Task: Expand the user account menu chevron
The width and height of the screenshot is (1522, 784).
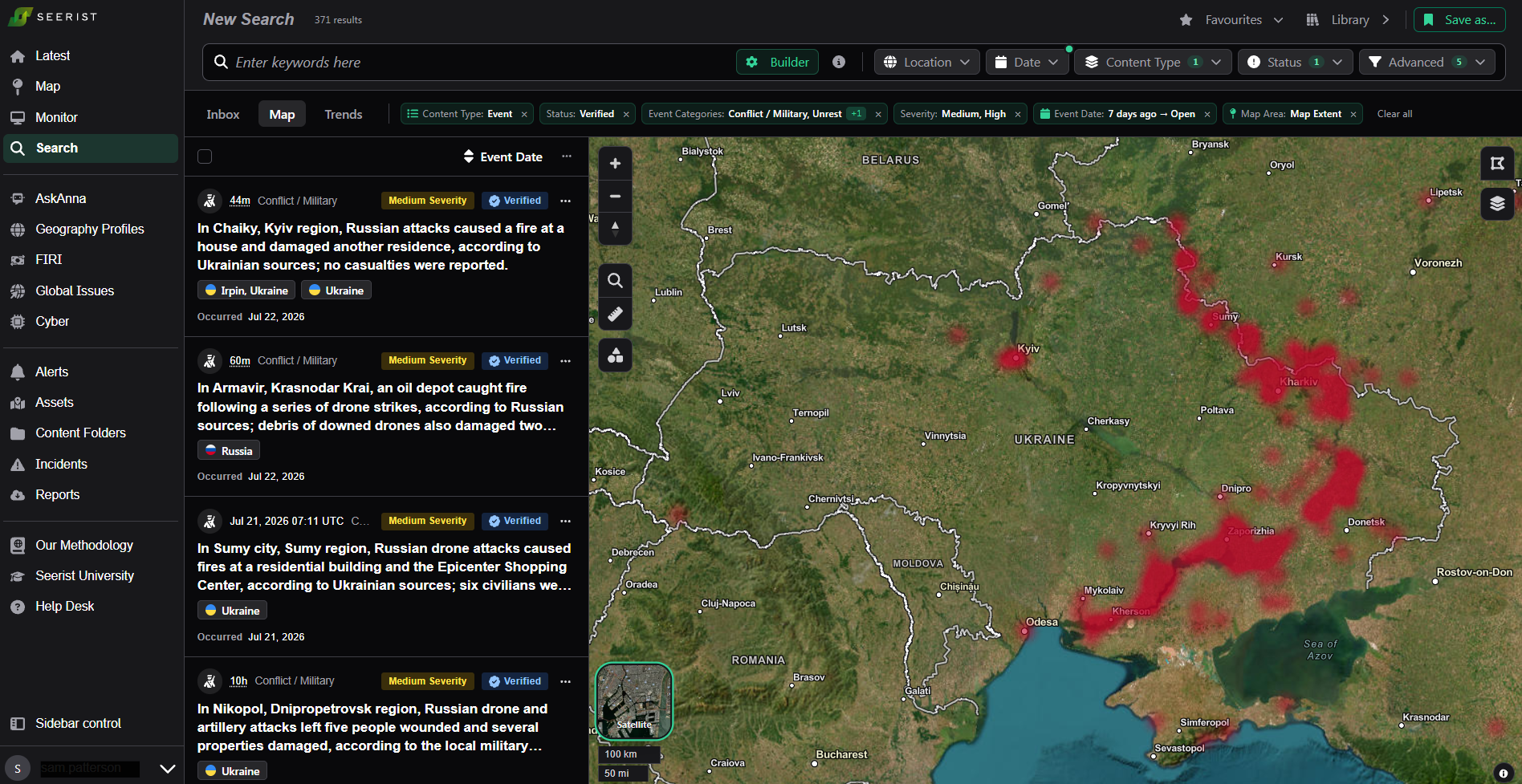Action: (168, 769)
